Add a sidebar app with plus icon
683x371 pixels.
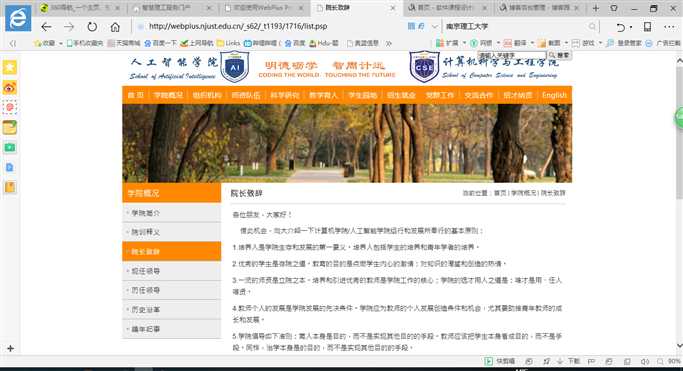click(x=10, y=348)
